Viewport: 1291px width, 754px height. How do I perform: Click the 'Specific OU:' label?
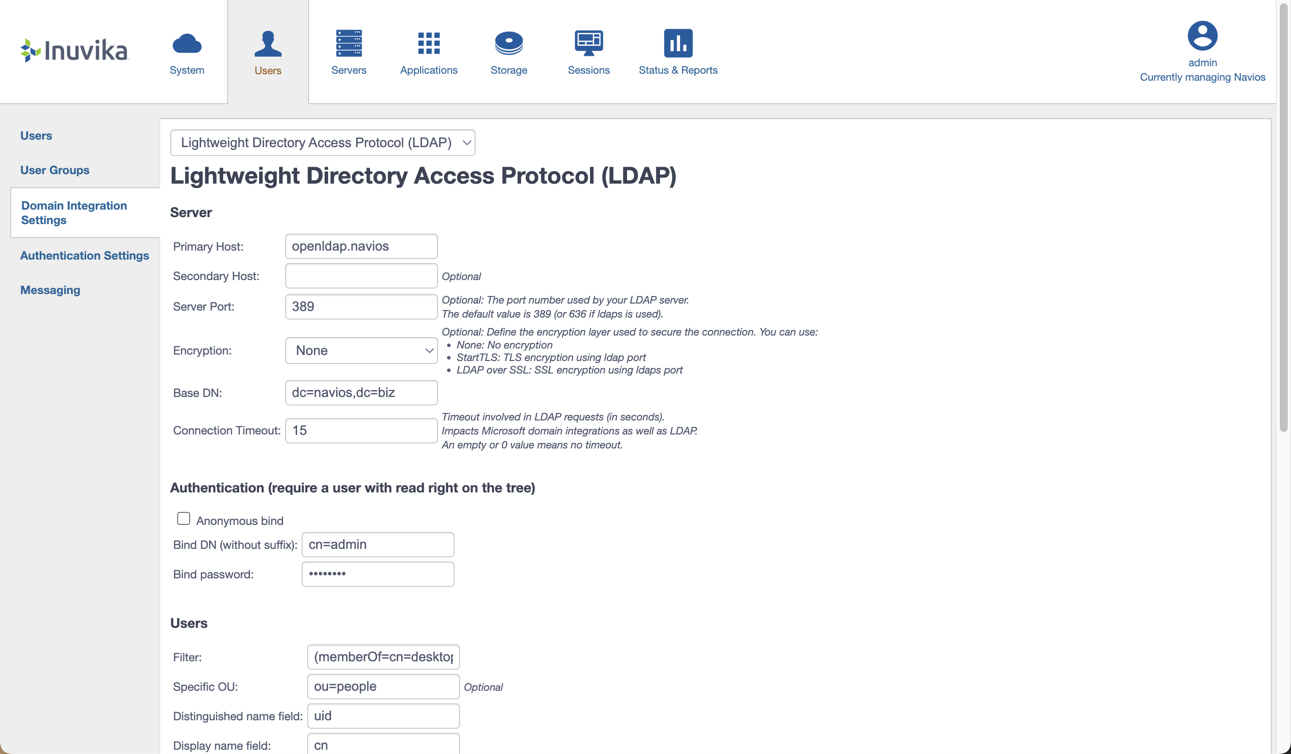[x=205, y=687]
